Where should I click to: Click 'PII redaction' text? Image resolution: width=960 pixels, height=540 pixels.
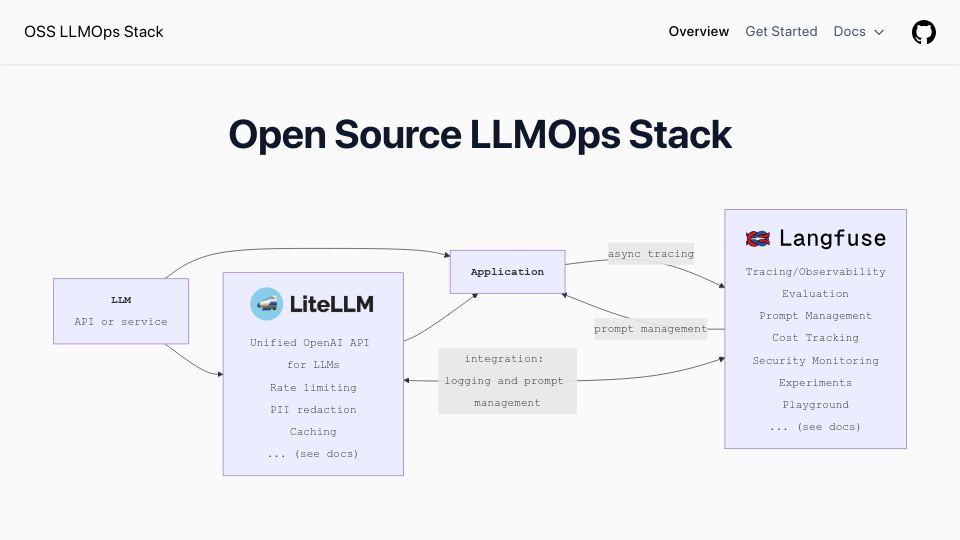pos(313,410)
